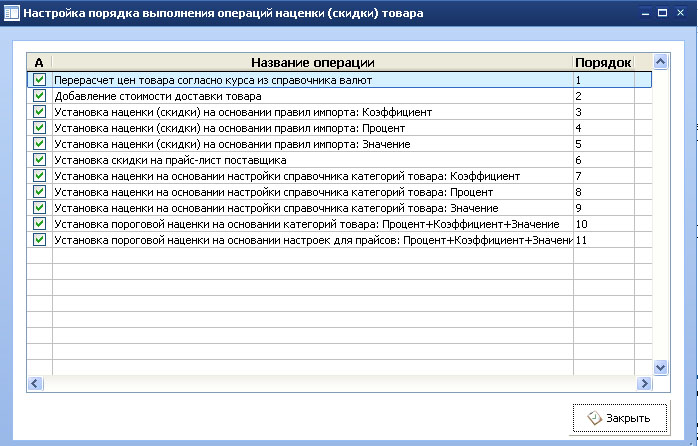Image resolution: width=698 pixels, height=446 pixels.
Task: Toggle checkbox for 'правил импорта: Процент' row
Action: tap(39, 128)
